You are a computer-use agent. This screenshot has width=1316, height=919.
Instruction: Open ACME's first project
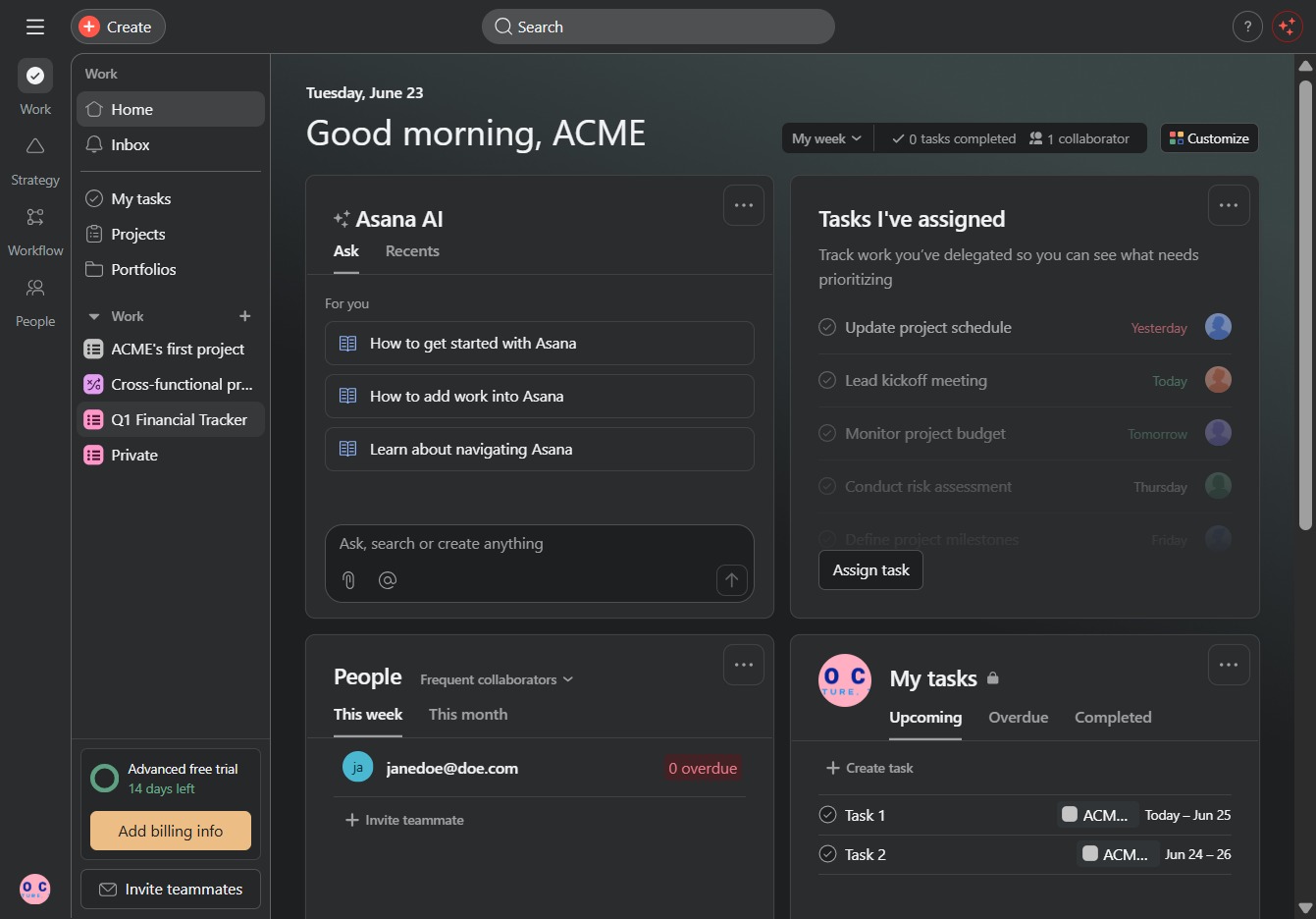(171, 349)
